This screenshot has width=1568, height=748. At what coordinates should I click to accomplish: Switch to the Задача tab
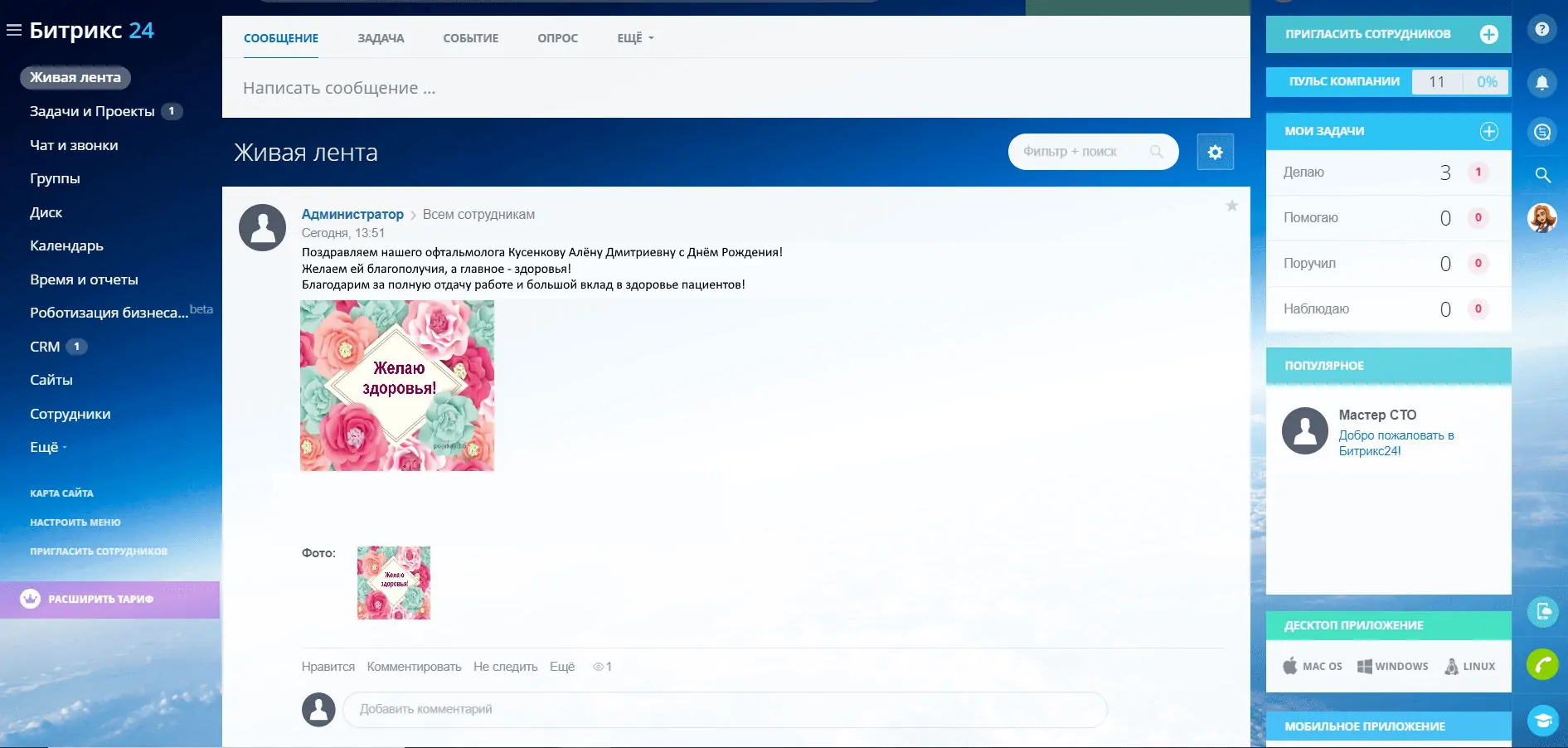pyautogui.click(x=381, y=38)
